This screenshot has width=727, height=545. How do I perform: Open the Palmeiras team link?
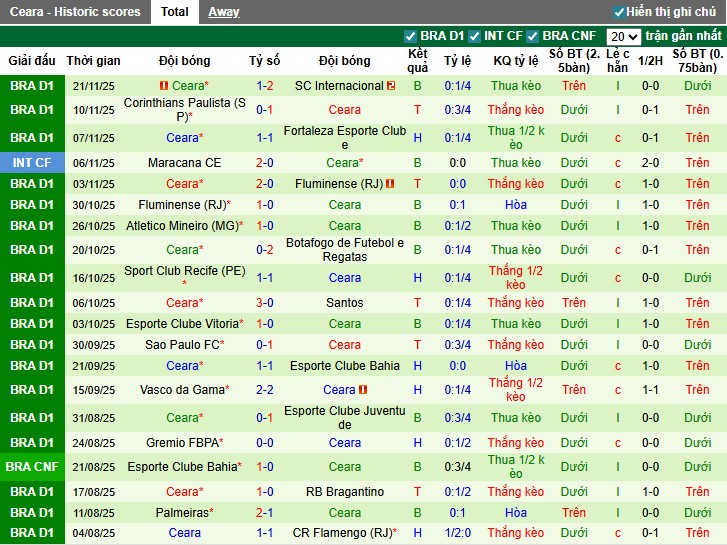coord(182,512)
